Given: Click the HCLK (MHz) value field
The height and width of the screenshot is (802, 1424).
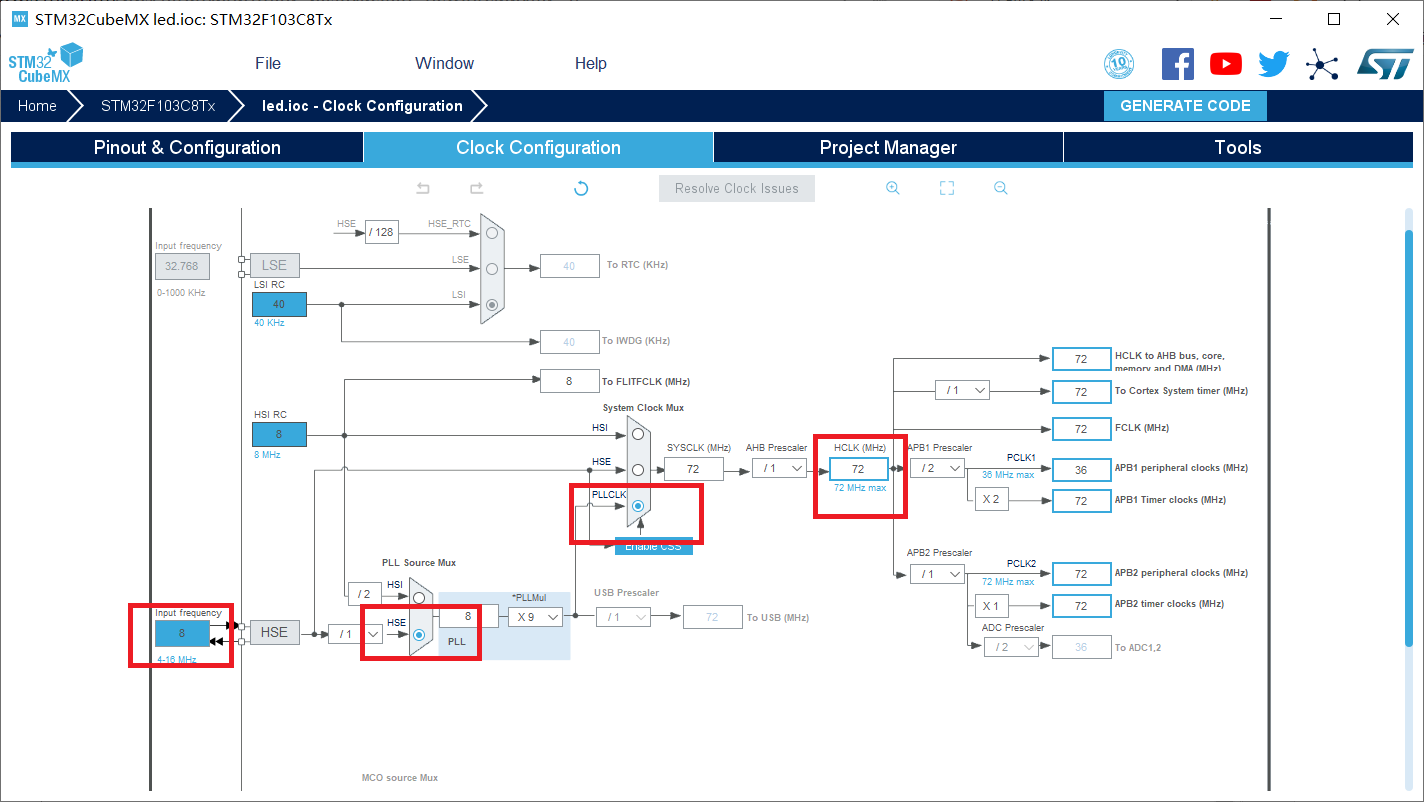Looking at the screenshot, I should 858,468.
